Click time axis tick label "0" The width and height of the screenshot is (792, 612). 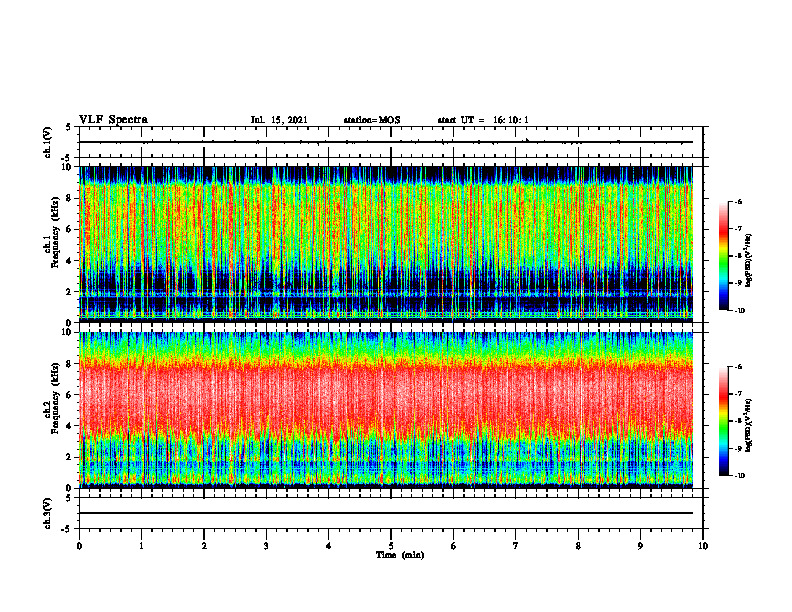[x=79, y=546]
